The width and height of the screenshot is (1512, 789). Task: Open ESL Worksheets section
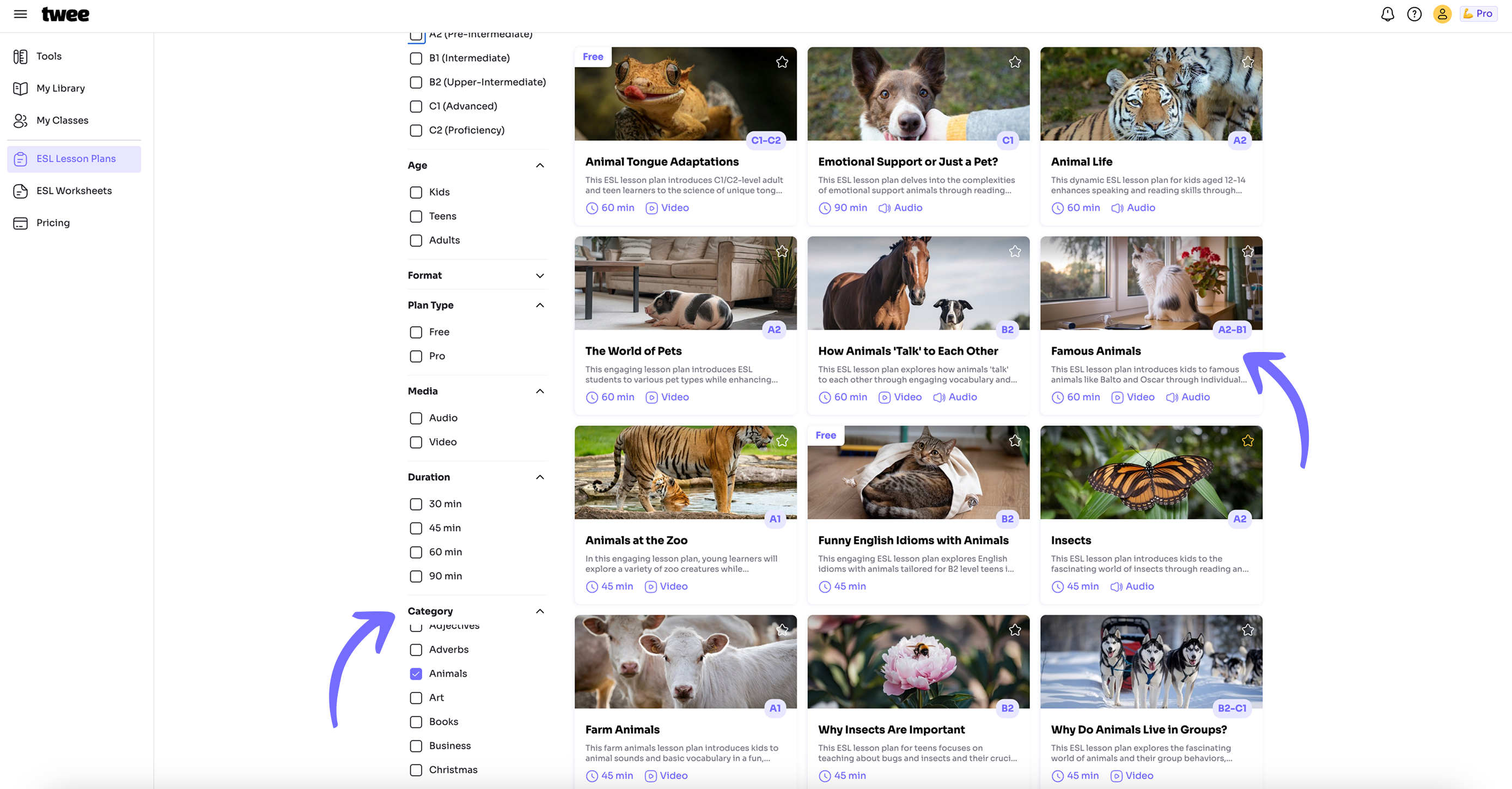pyautogui.click(x=74, y=191)
